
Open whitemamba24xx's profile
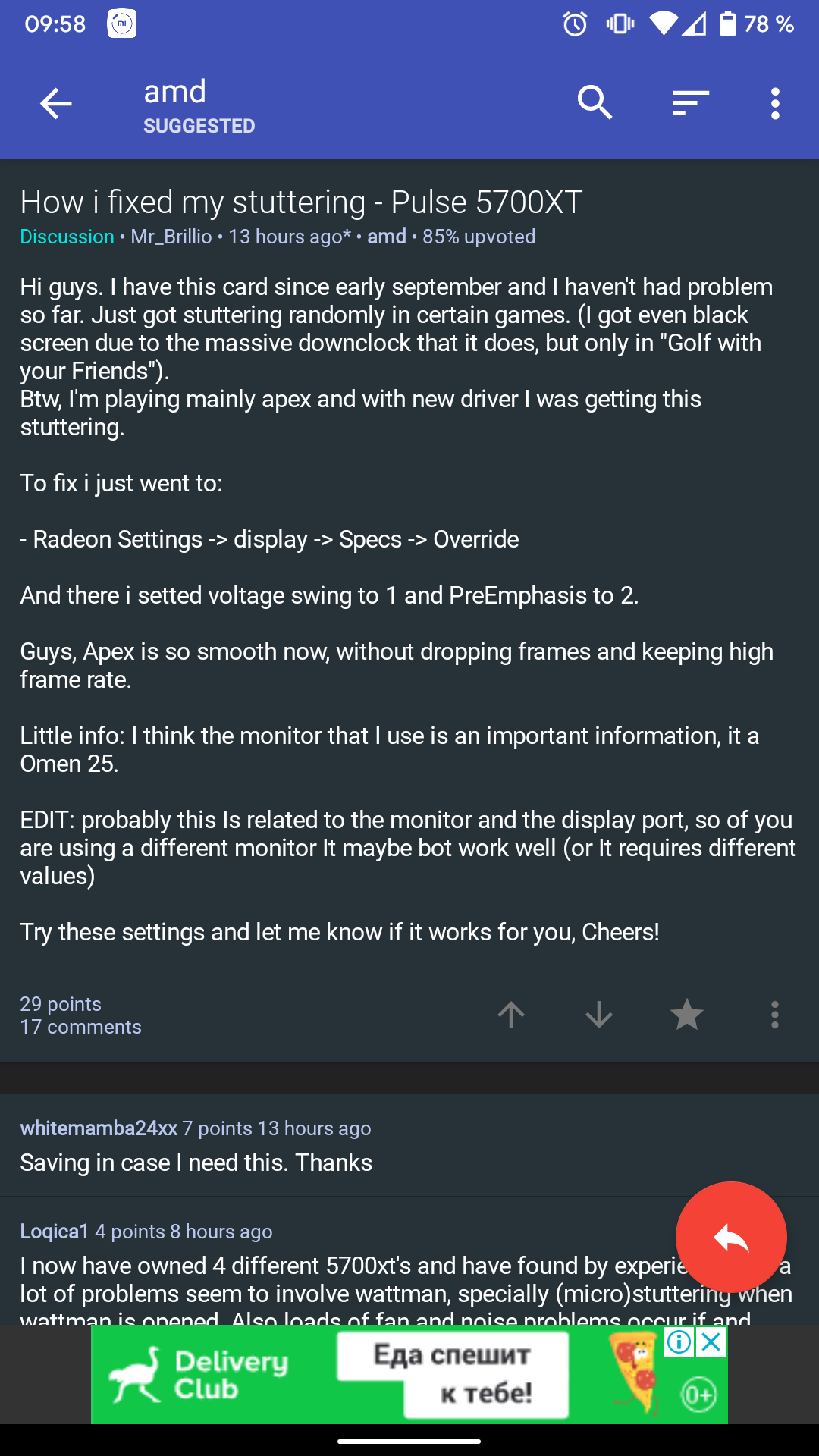tap(99, 1128)
